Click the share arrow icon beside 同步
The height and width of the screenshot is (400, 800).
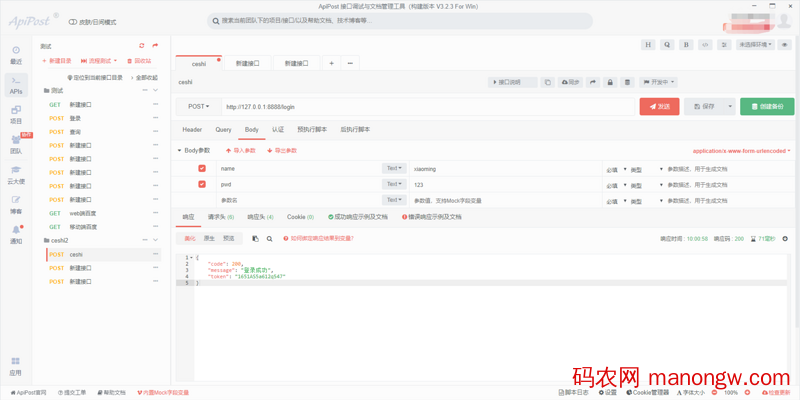[592, 82]
